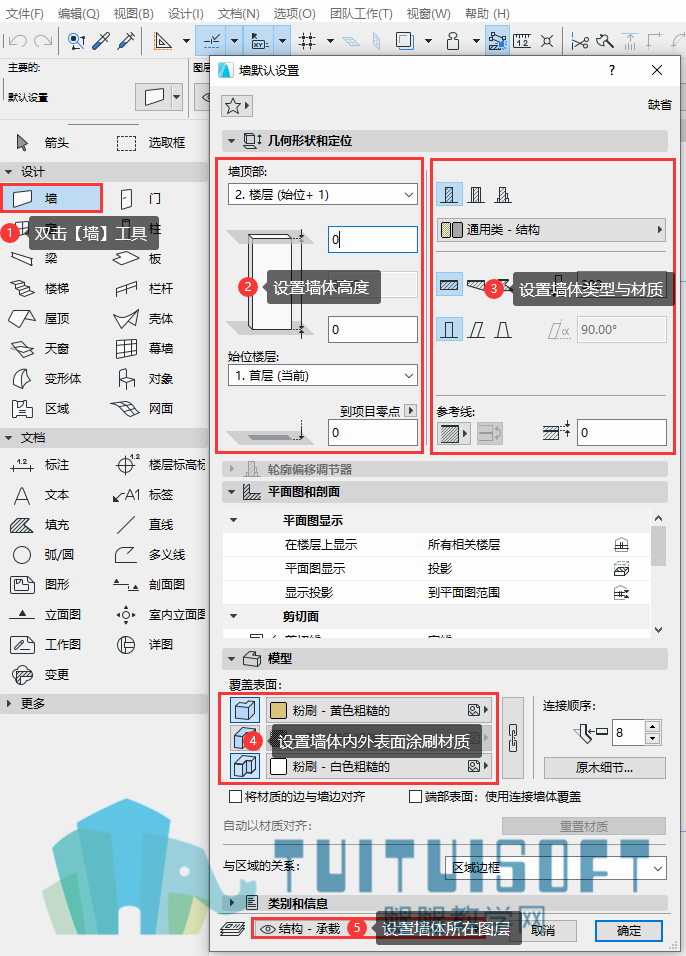Select double-slanted wall profile icon
The height and width of the screenshot is (956, 686).
tap(503, 330)
